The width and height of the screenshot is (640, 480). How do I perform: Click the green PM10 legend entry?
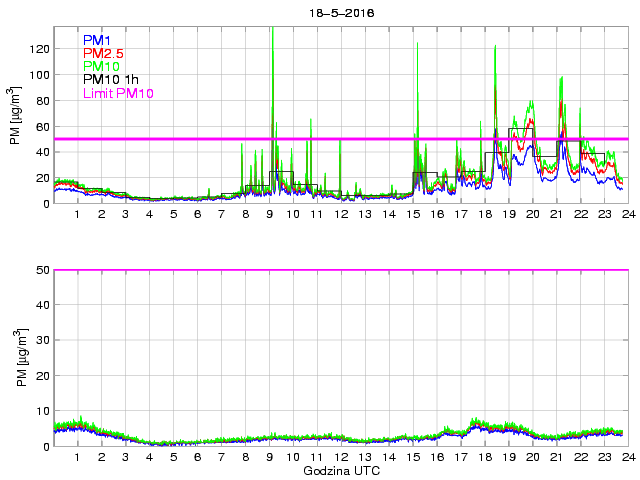(101, 67)
